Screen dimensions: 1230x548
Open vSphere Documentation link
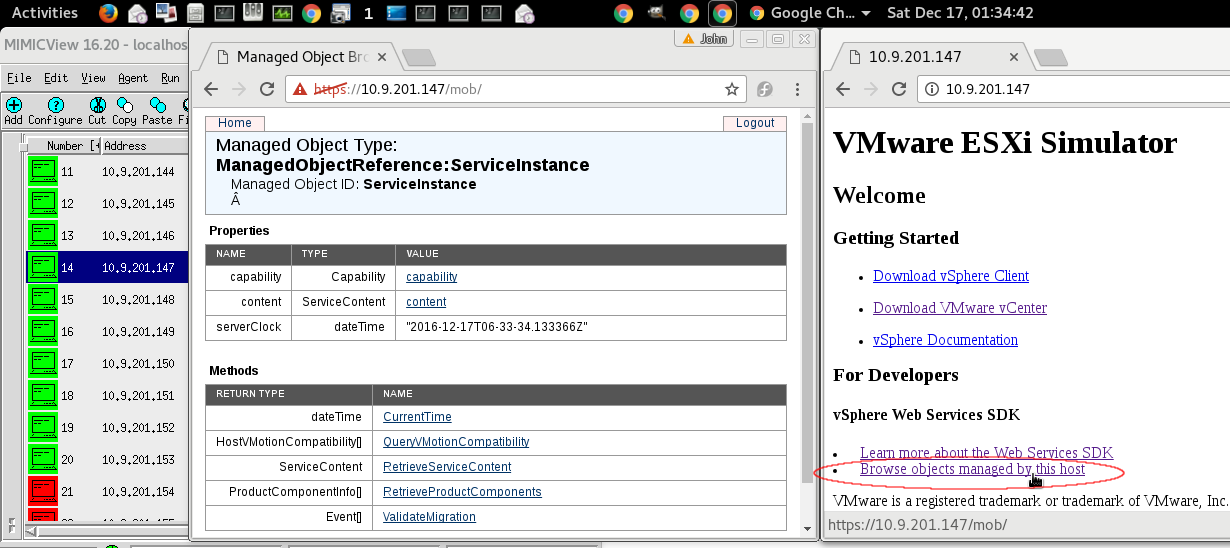pyautogui.click(x=945, y=340)
